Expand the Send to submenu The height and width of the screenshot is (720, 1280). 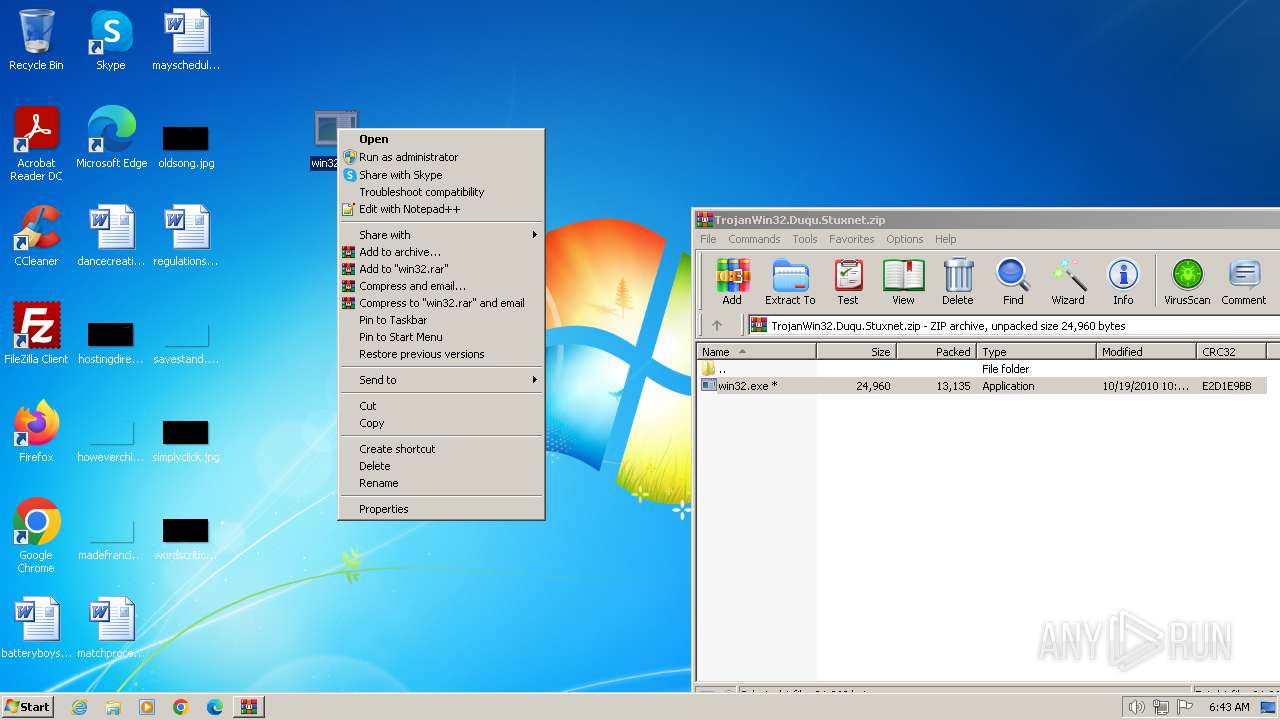[441, 380]
